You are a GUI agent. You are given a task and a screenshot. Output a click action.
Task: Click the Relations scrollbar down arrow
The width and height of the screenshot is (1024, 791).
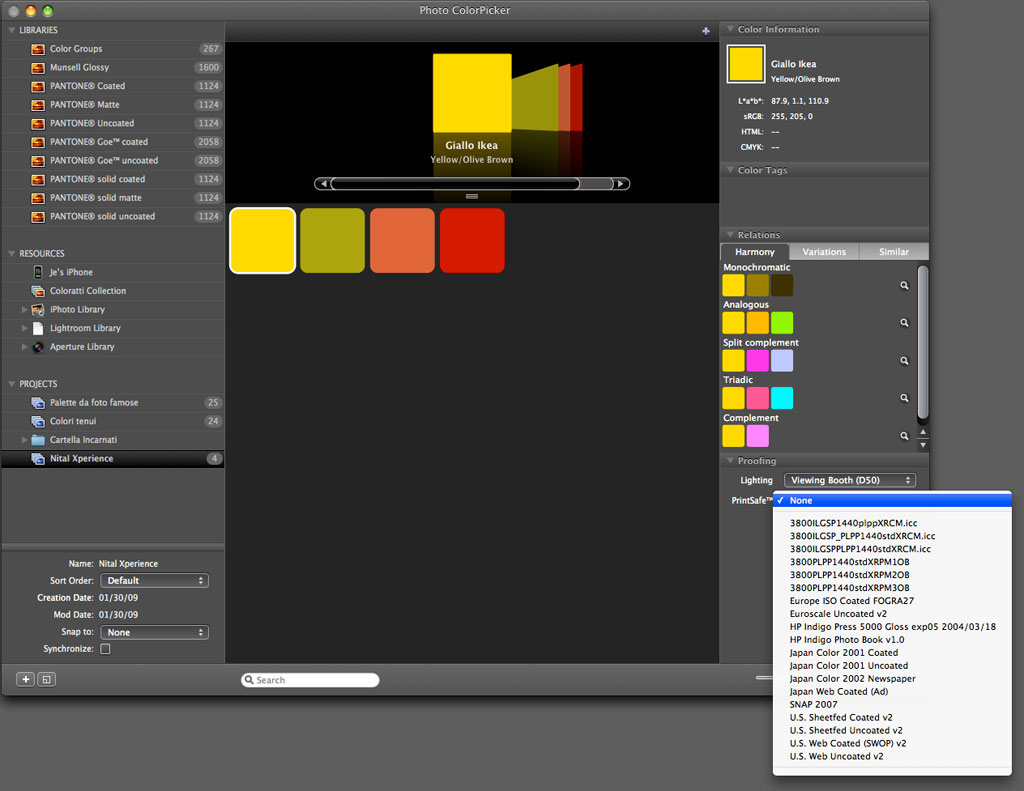923,445
